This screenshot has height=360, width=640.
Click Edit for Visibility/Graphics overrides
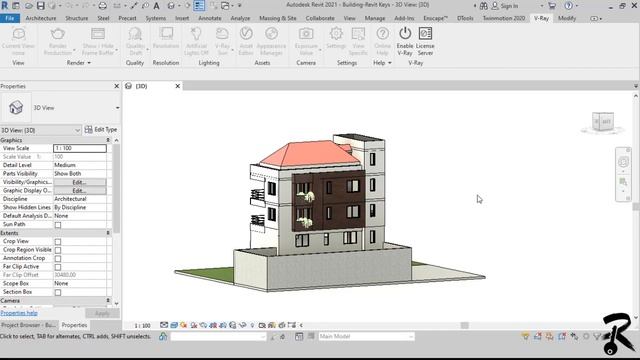pyautogui.click(x=80, y=182)
